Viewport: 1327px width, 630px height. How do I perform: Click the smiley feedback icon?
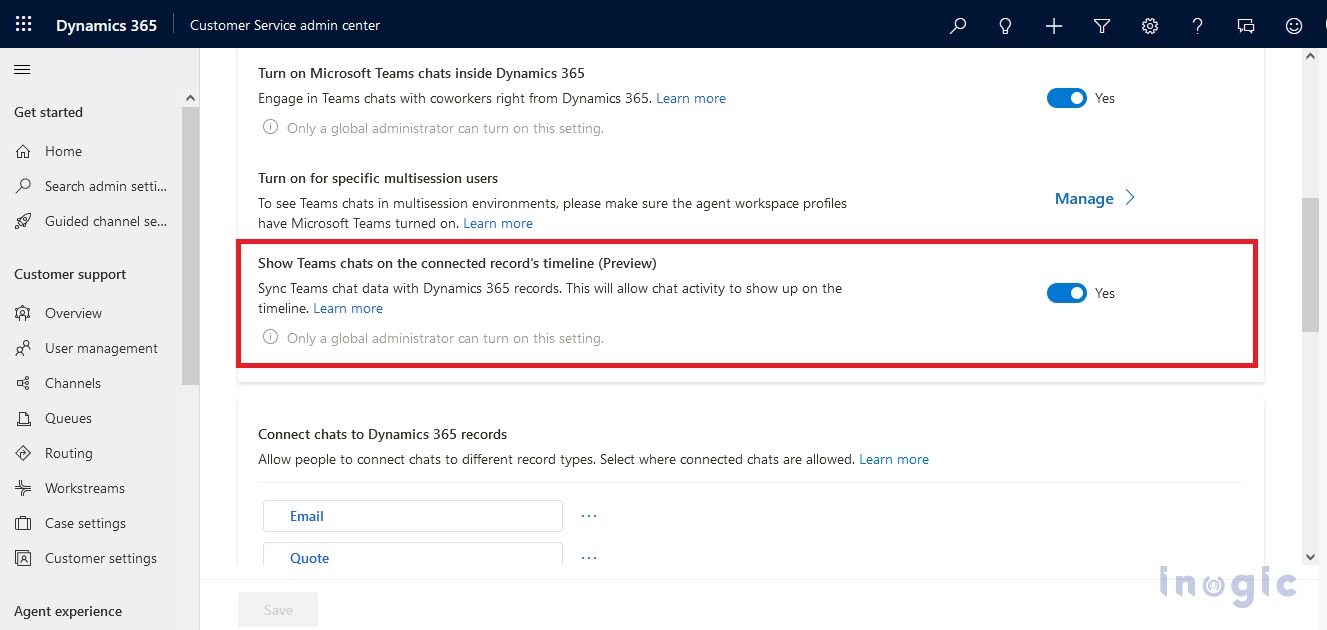[1294, 26]
